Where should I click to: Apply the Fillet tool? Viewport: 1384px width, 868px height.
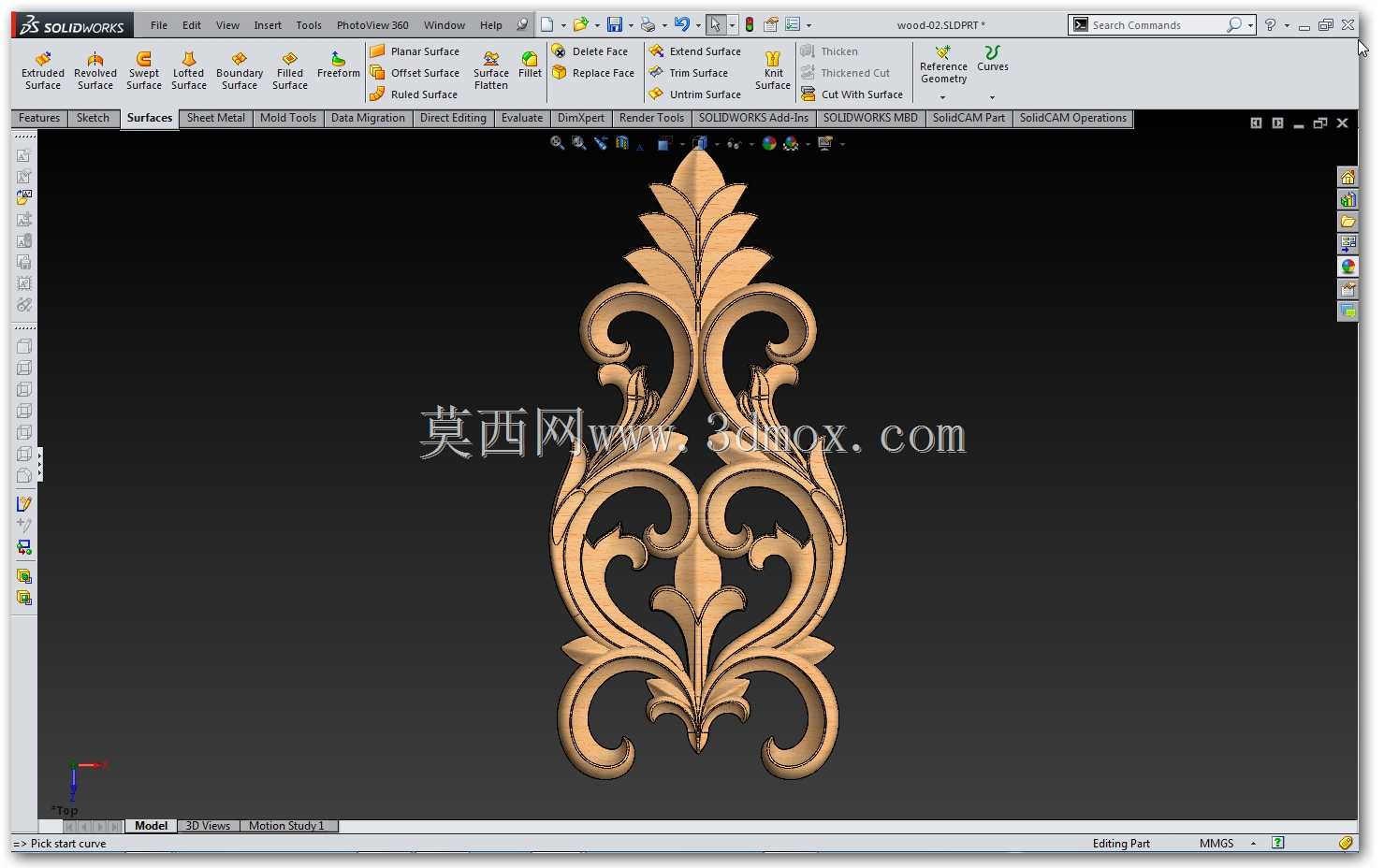pos(530,65)
